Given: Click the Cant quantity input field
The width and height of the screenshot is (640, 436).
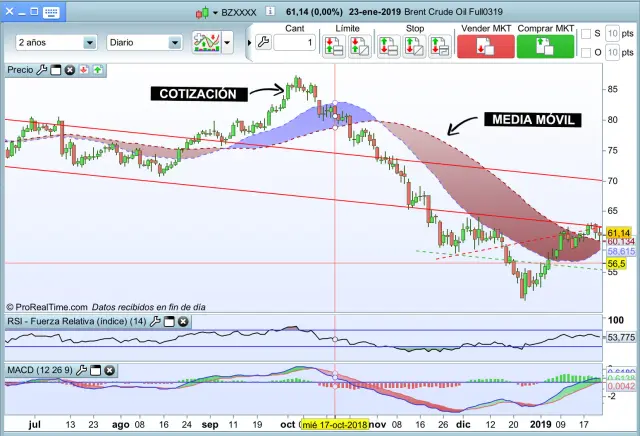Looking at the screenshot, I should pyautogui.click(x=295, y=43).
